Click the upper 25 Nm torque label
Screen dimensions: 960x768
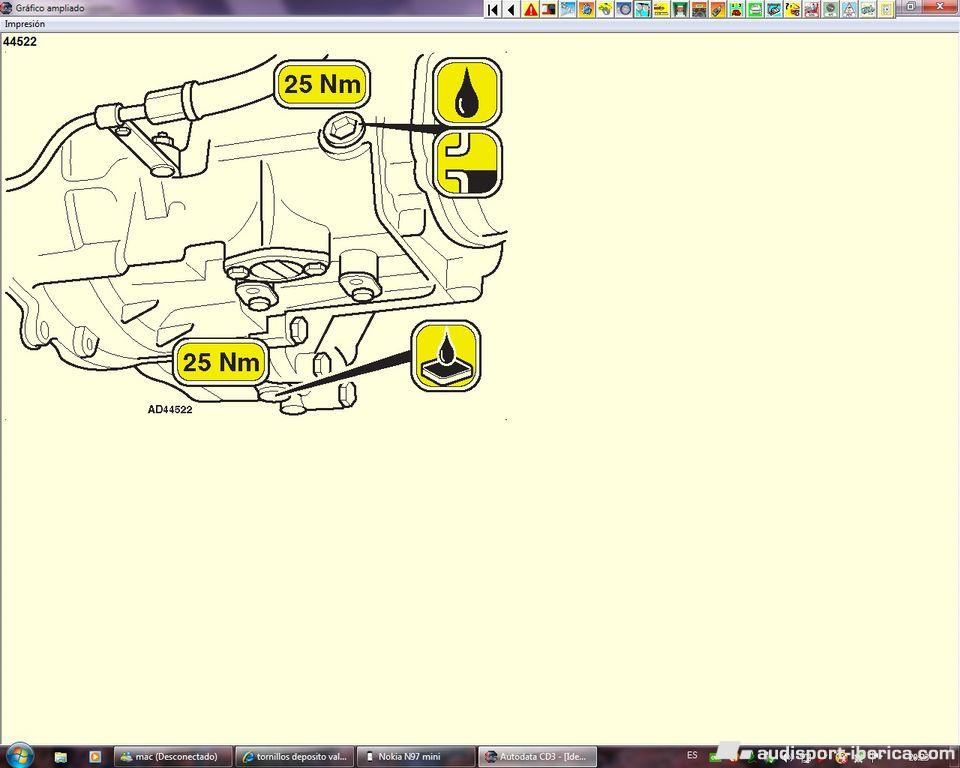click(322, 84)
